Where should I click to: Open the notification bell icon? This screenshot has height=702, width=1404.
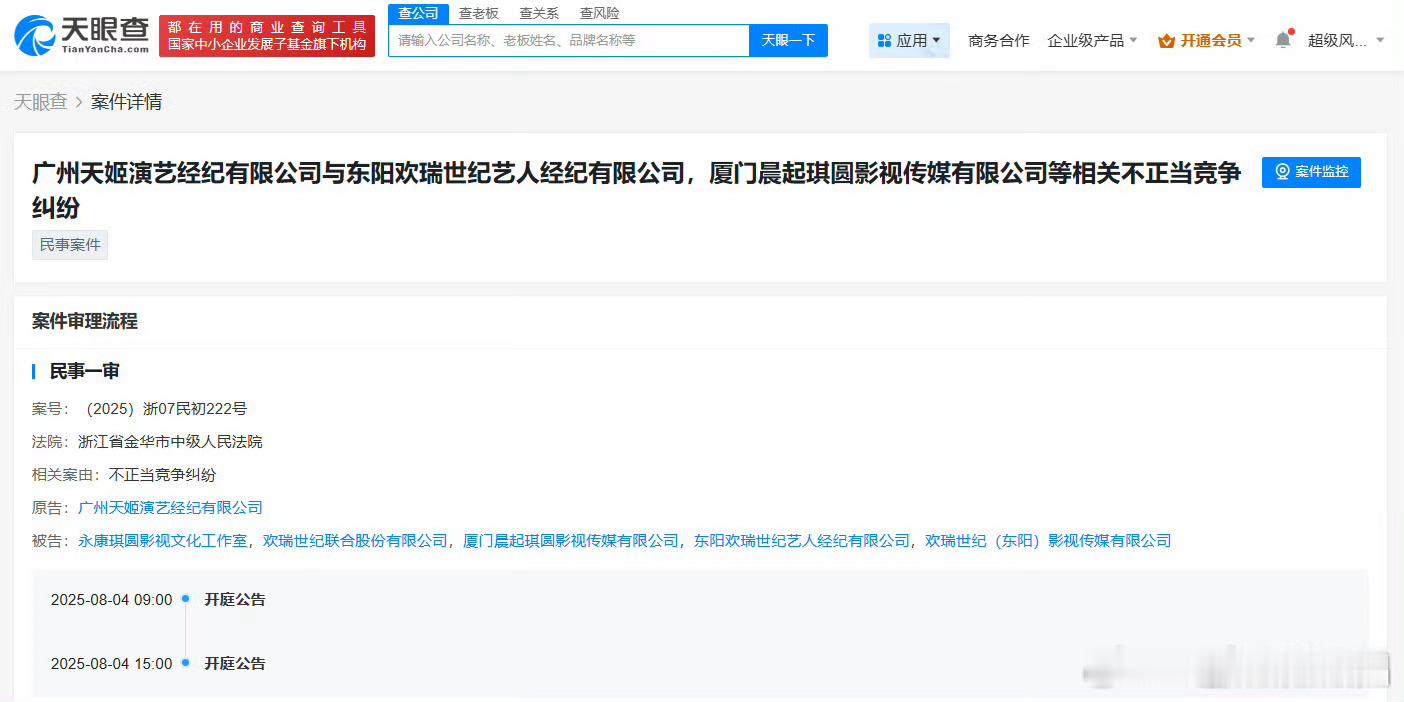[1283, 40]
